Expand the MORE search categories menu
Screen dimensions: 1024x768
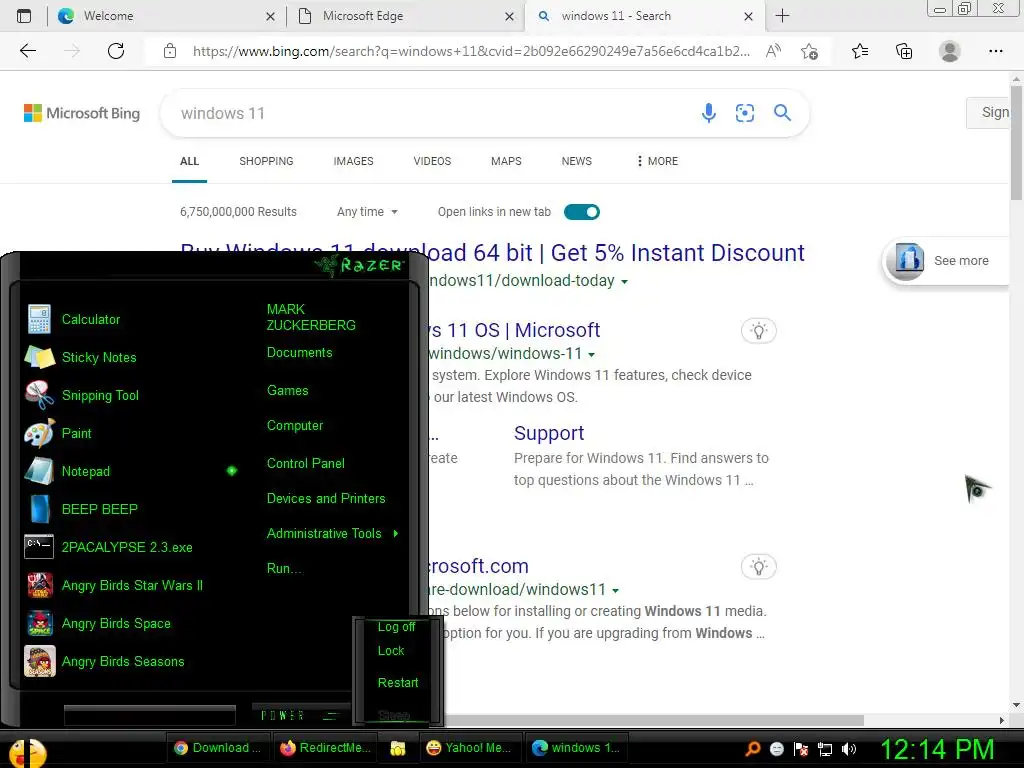(x=657, y=161)
